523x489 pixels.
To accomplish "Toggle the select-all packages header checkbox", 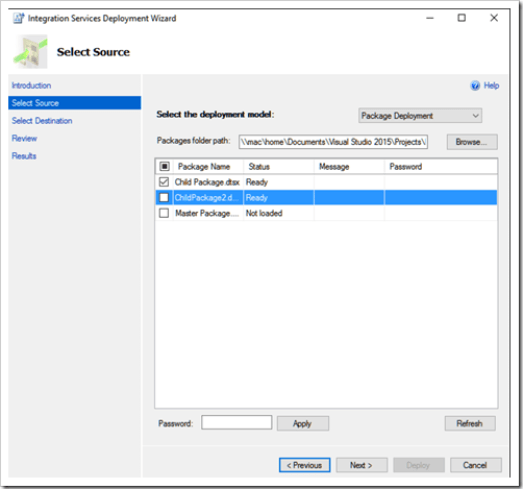I will click(164, 166).
